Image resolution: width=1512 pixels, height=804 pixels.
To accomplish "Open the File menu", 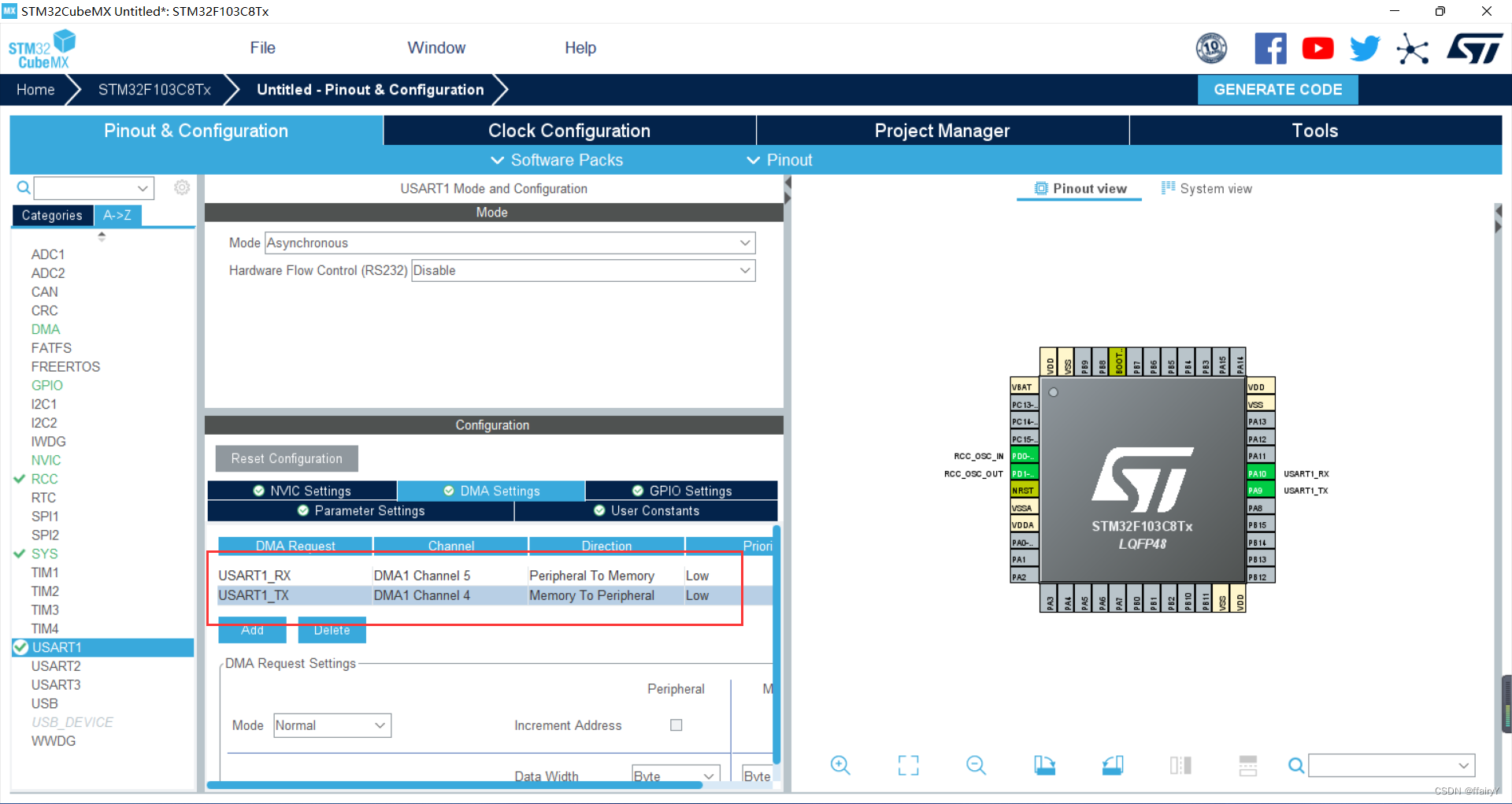I will pyautogui.click(x=262, y=48).
